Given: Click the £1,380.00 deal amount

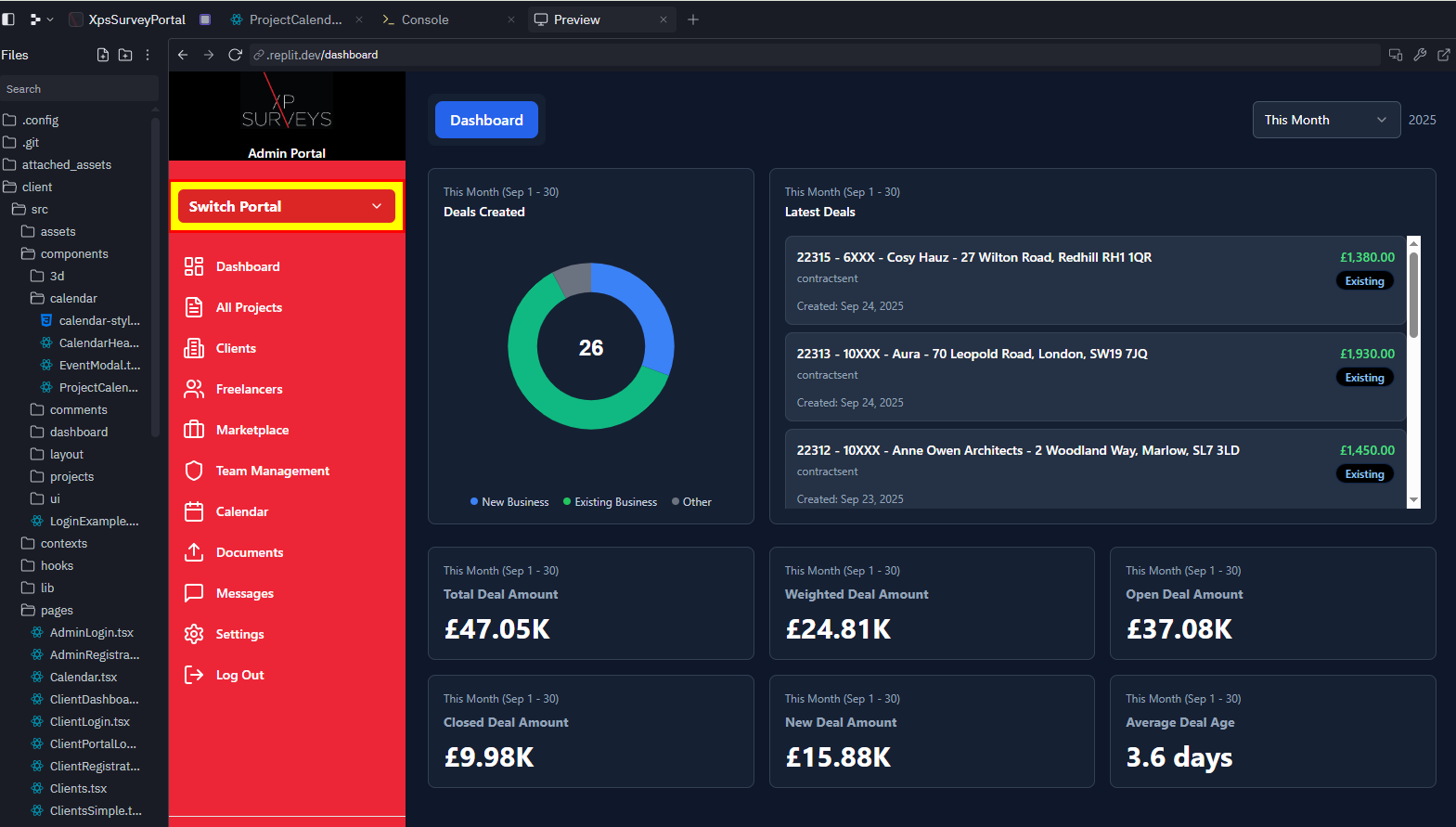Looking at the screenshot, I should click(x=1367, y=257).
